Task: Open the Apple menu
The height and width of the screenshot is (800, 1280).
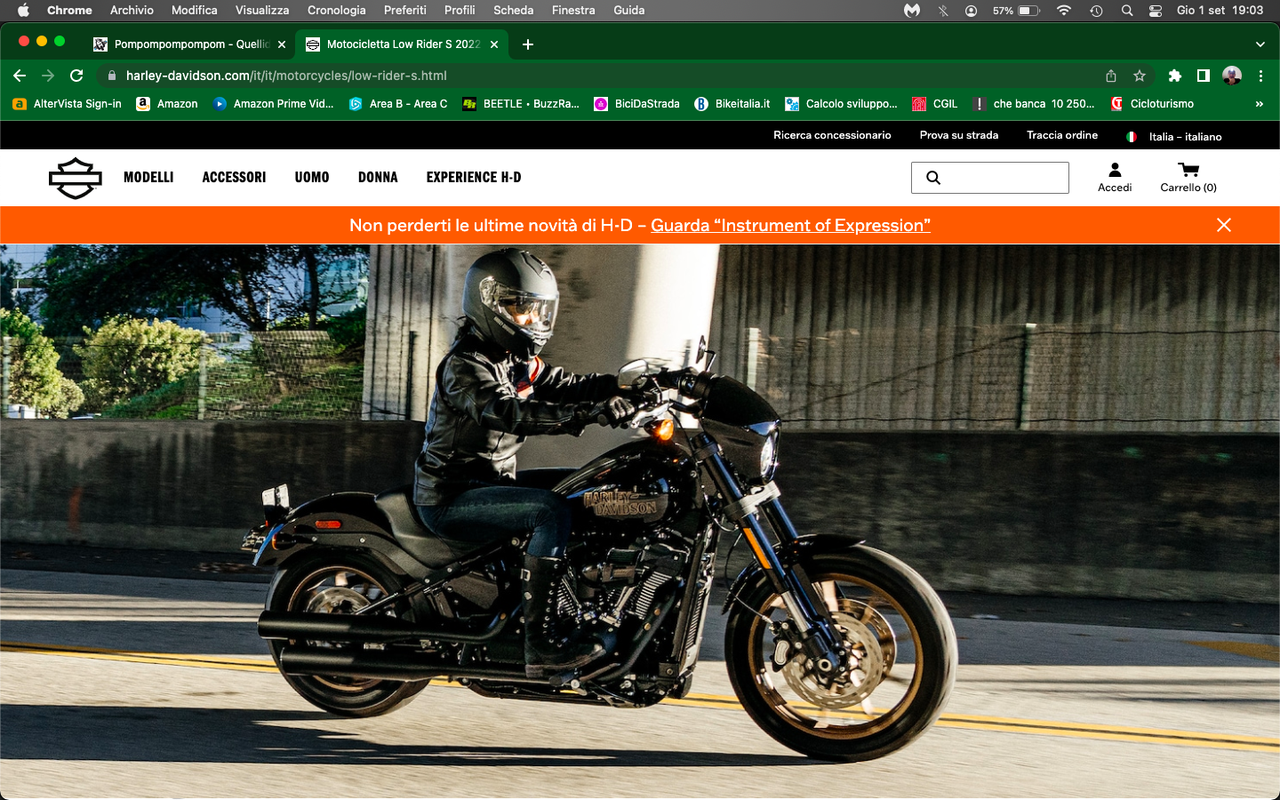Action: [24, 10]
